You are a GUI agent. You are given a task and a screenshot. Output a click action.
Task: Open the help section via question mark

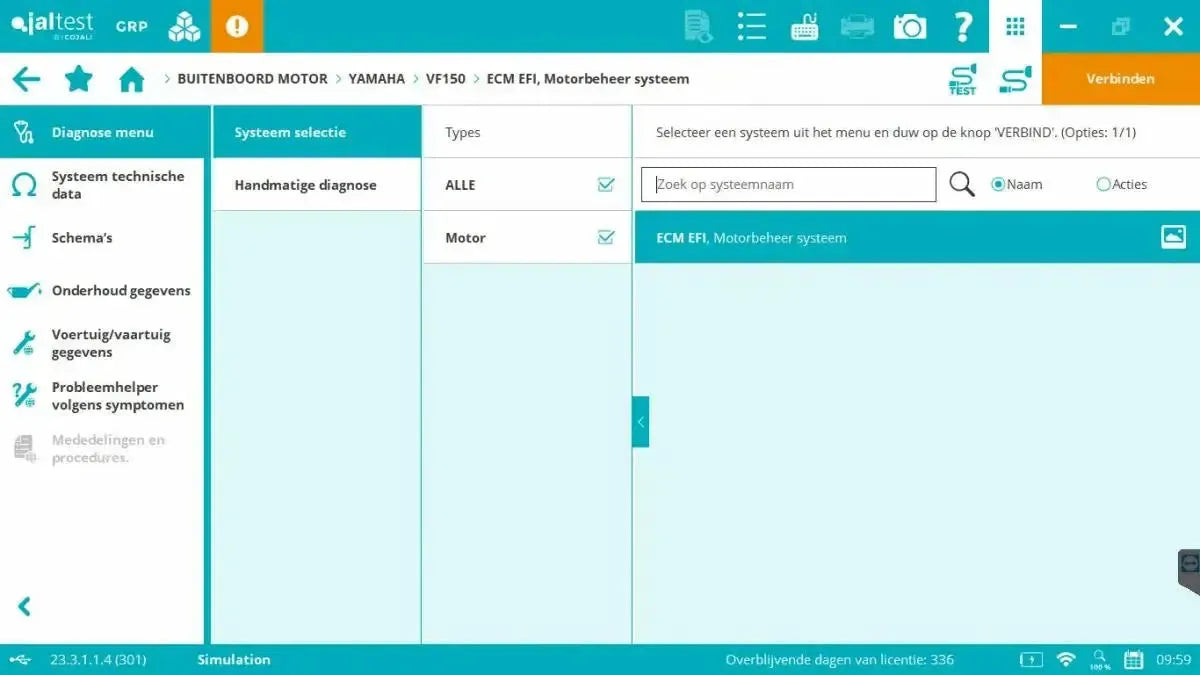(x=963, y=26)
